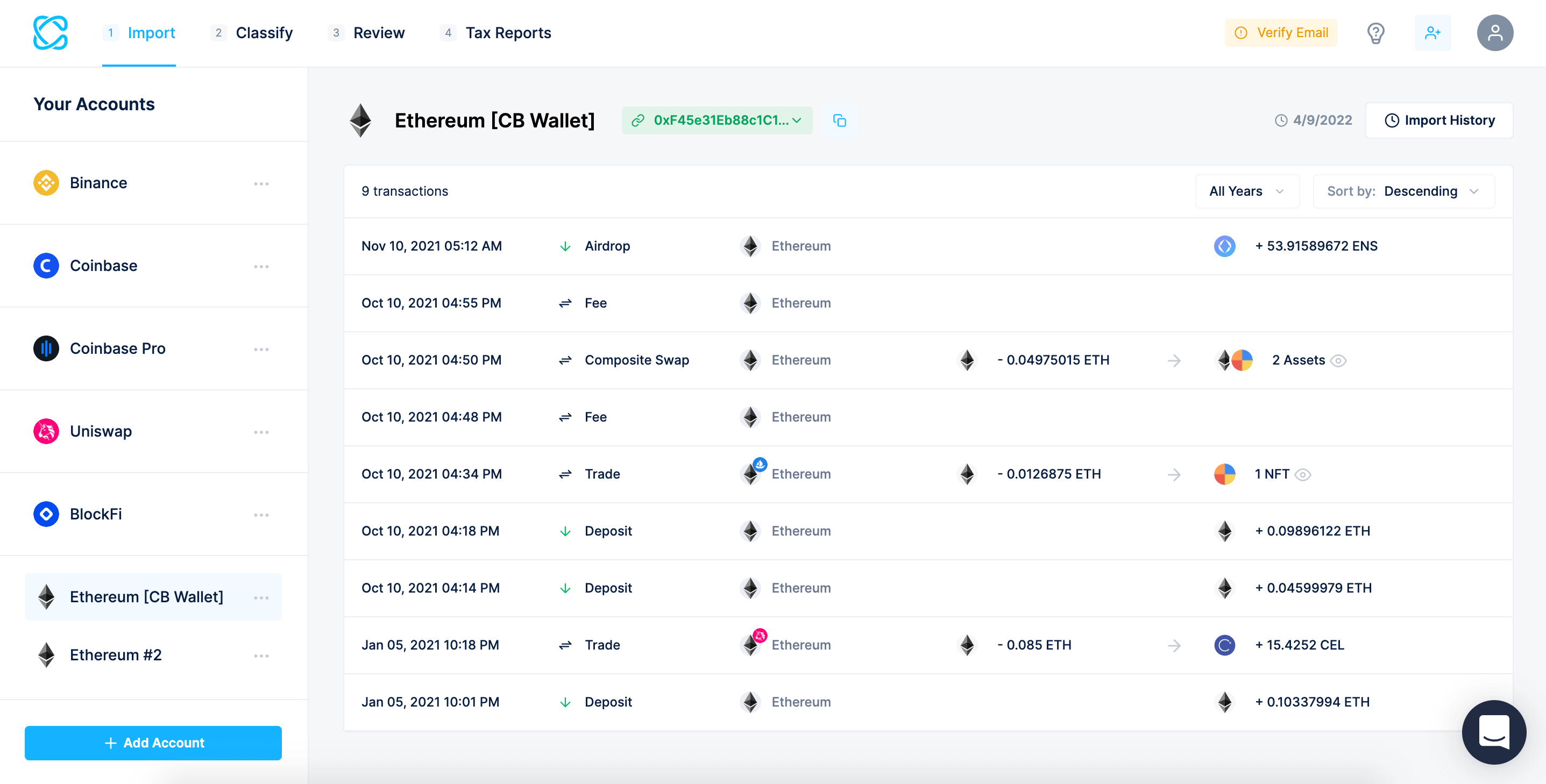Select the Import tab
Viewport: 1546px width, 784px height.
151,33
